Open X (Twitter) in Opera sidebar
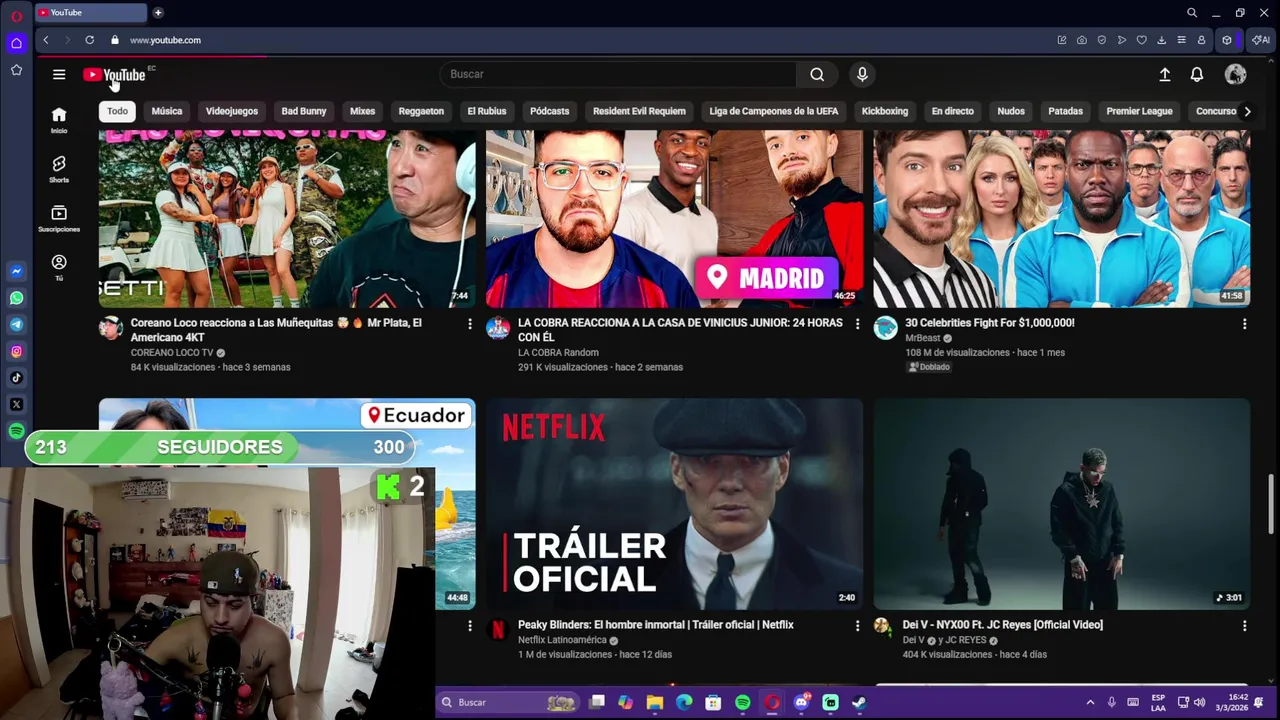This screenshot has height=720, width=1280. 16,405
